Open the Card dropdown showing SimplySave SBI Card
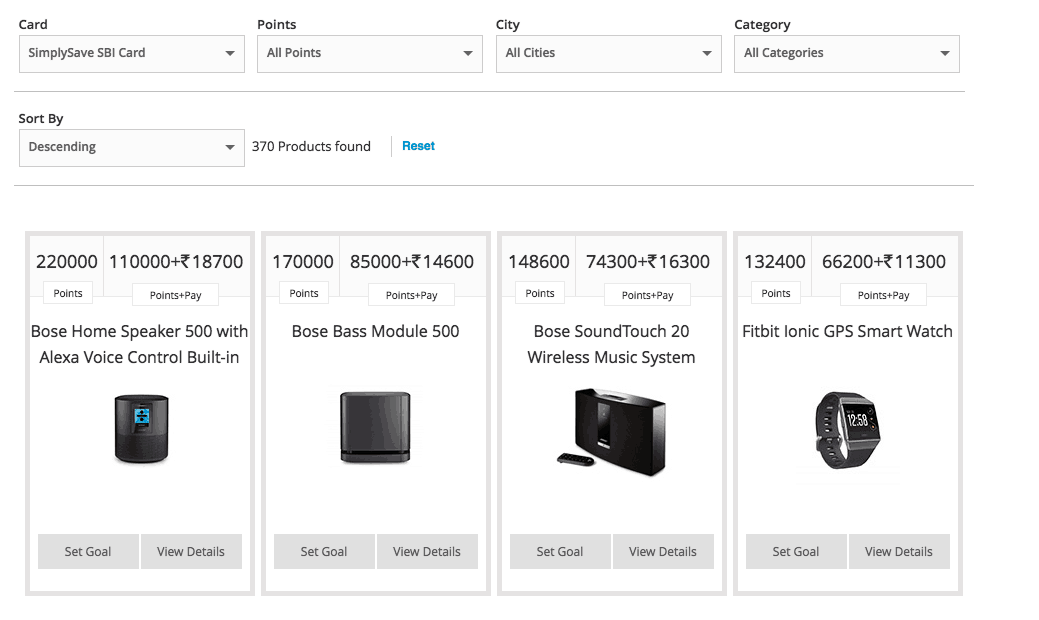 pyautogui.click(x=131, y=54)
